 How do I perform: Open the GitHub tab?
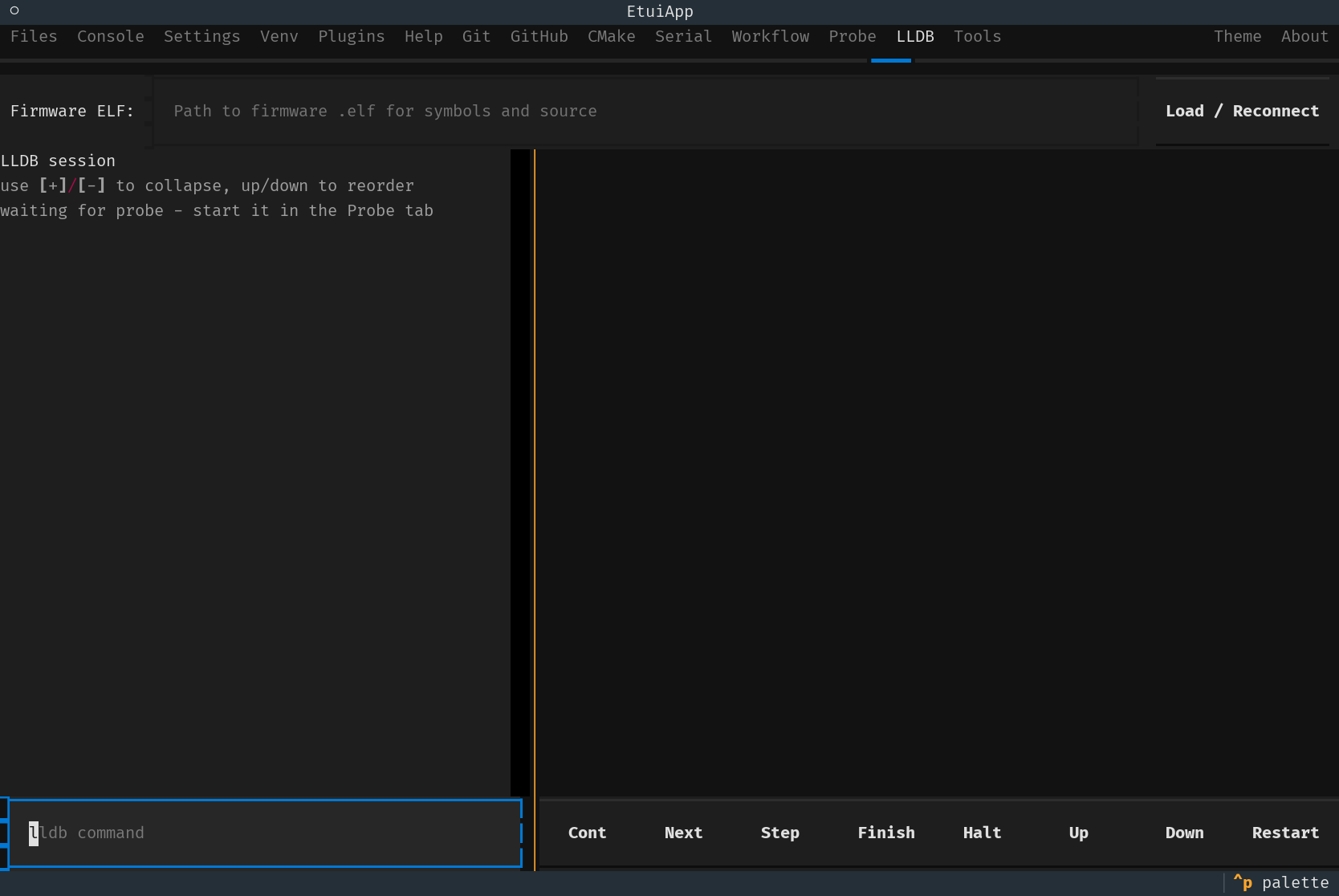point(539,36)
